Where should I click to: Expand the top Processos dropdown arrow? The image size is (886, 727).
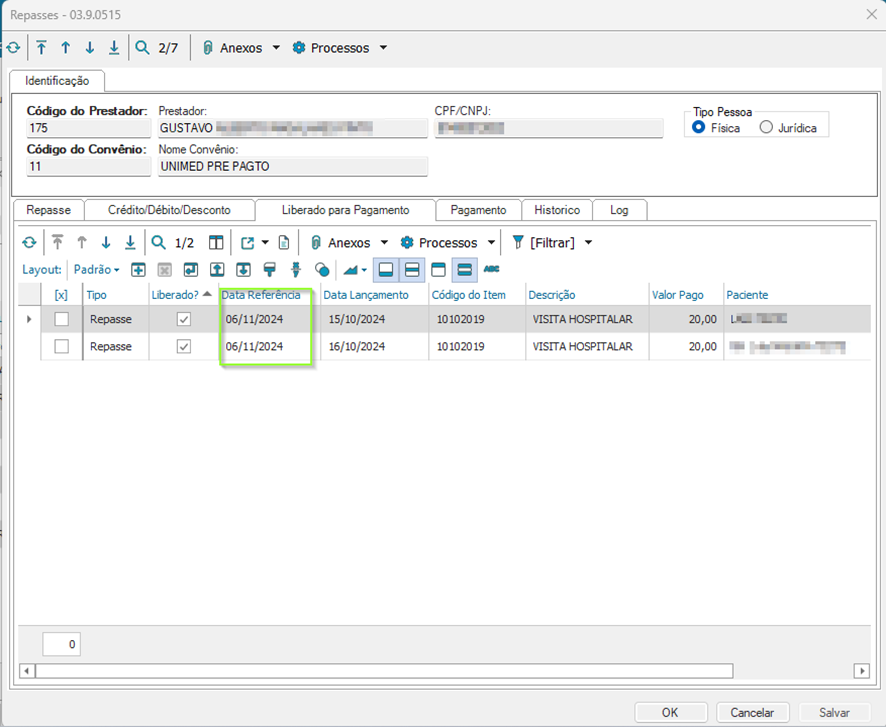pyautogui.click(x=383, y=48)
